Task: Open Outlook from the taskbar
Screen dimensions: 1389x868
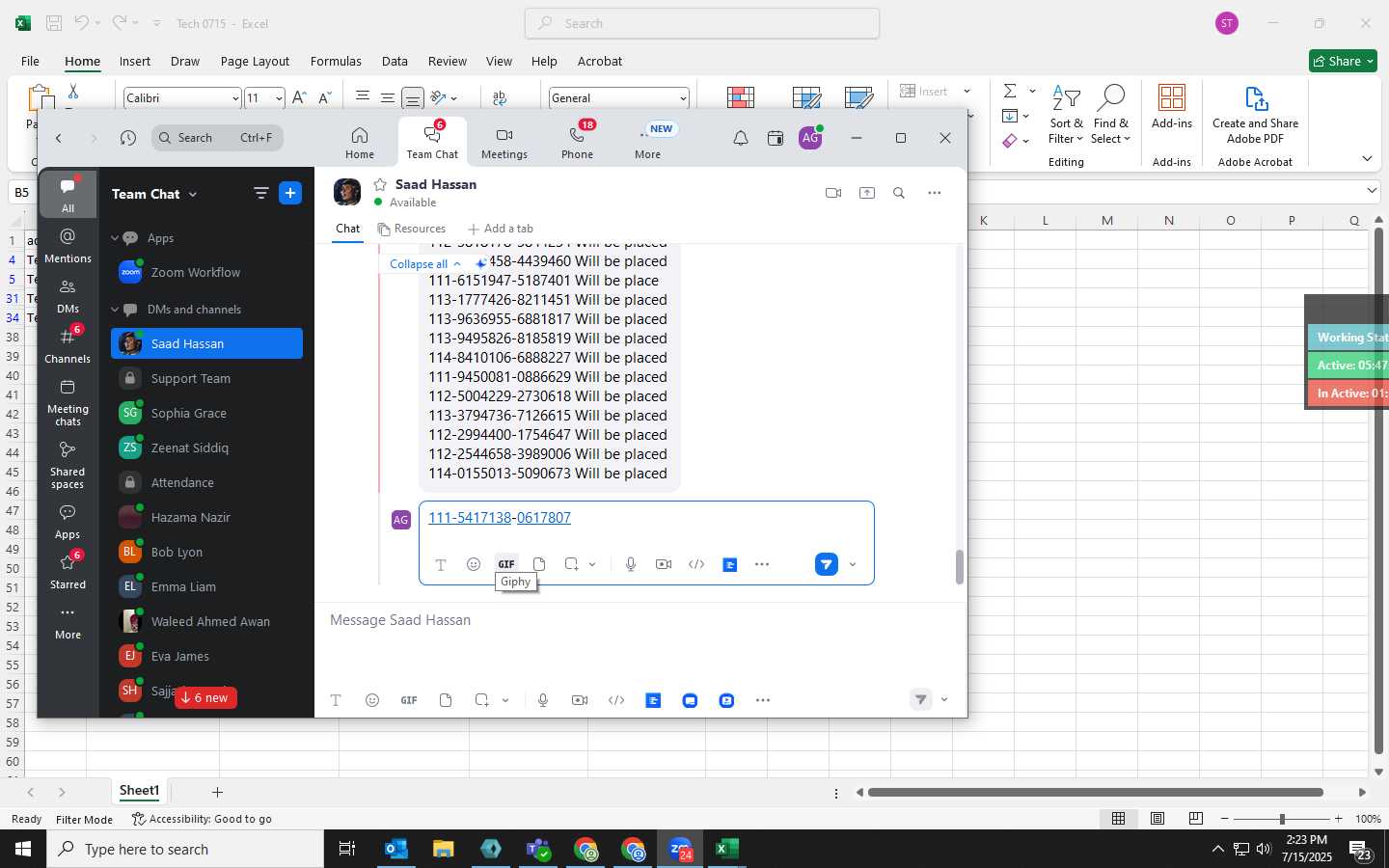Action: click(x=396, y=849)
